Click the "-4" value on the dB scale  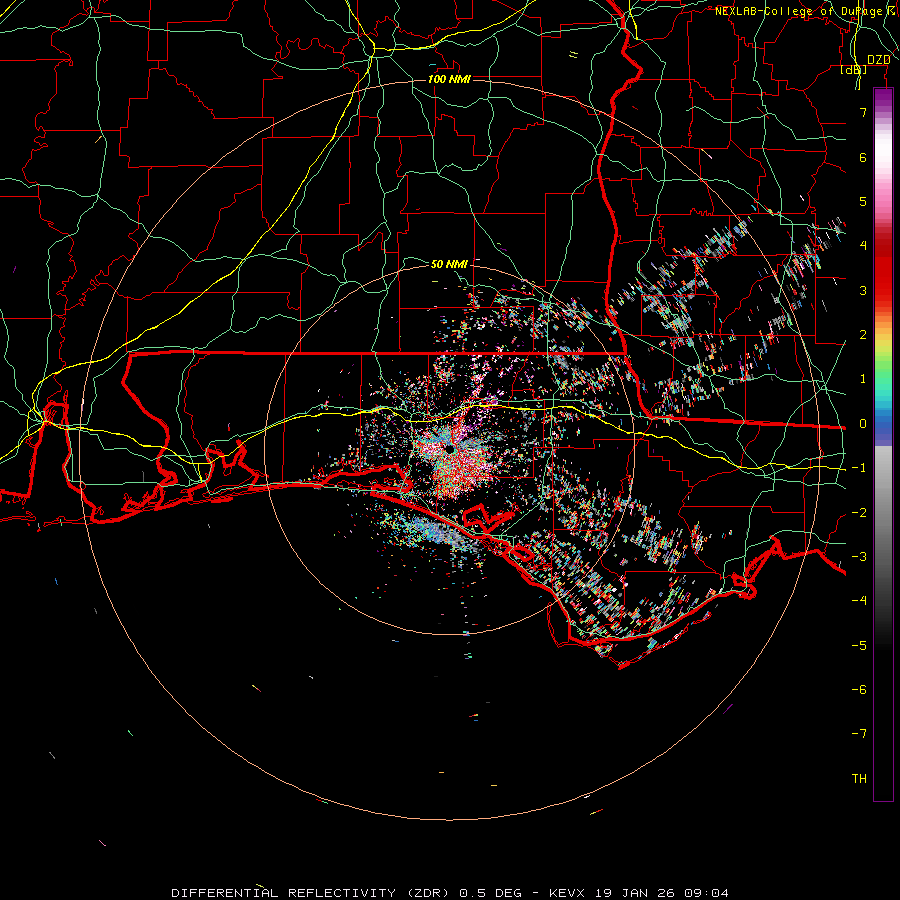click(859, 601)
